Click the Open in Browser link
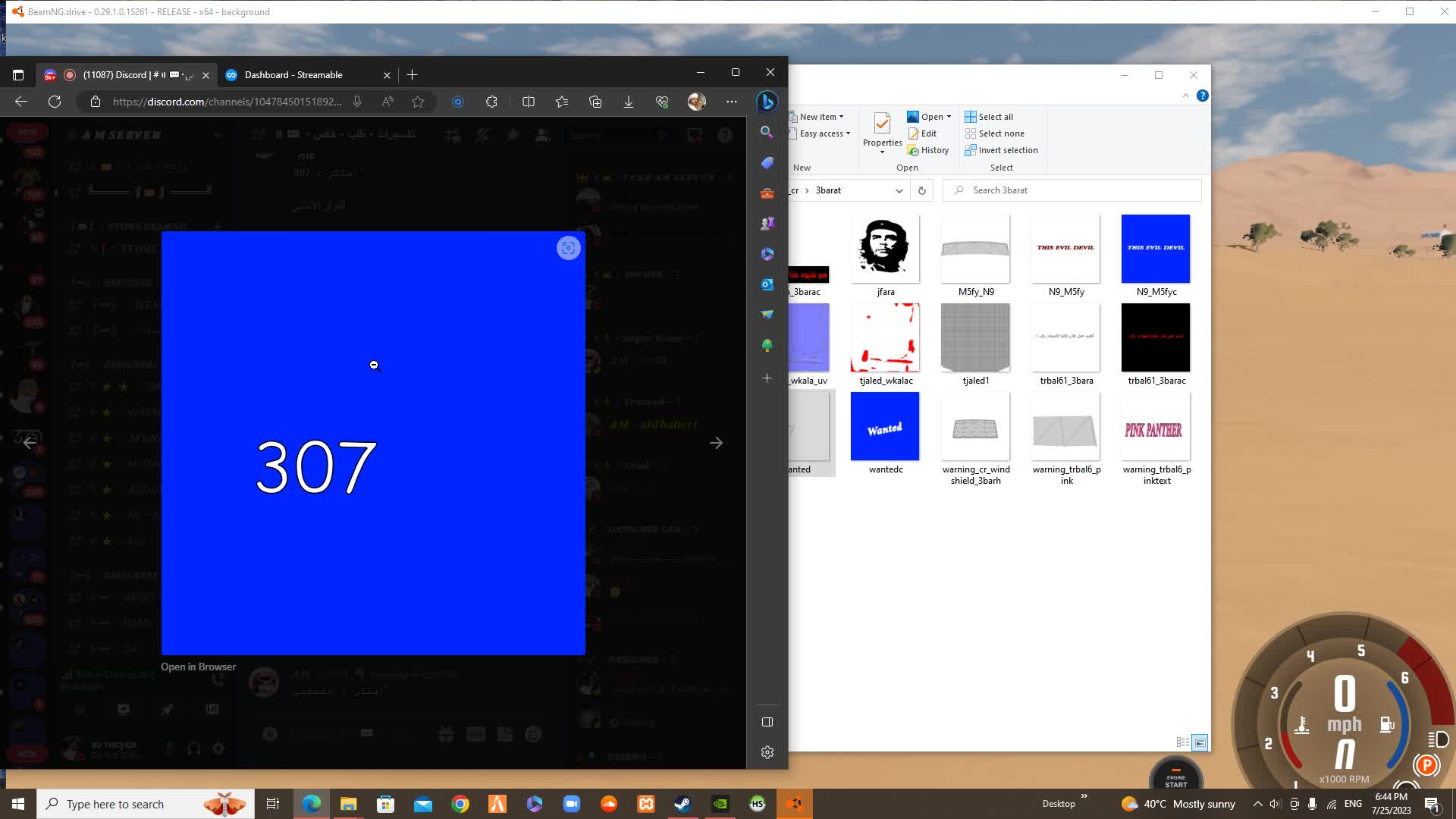 coord(198,667)
